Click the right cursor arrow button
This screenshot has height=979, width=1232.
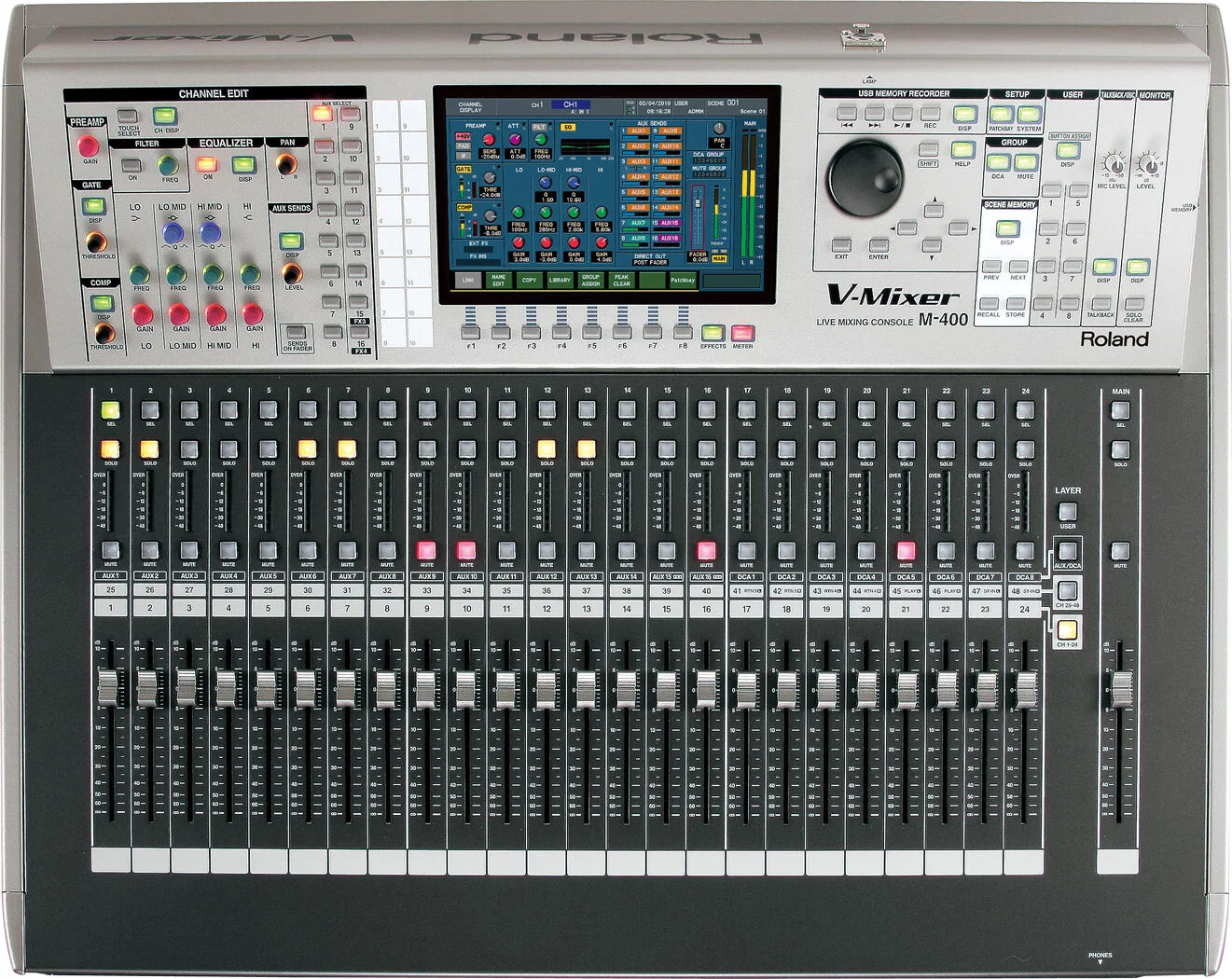(959, 228)
